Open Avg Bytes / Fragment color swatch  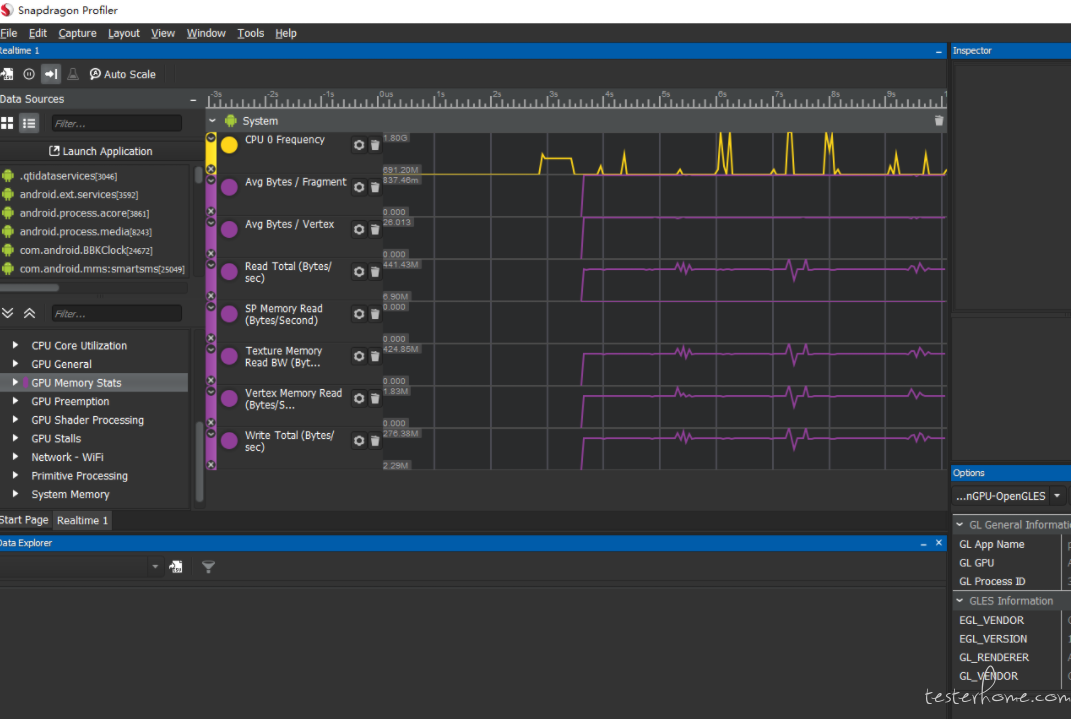coord(229,187)
